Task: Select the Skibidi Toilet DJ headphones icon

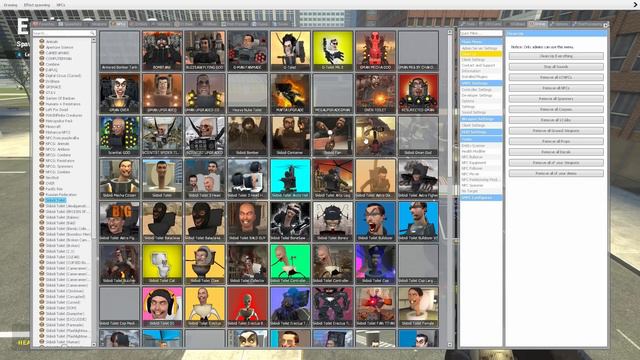Action: point(162,306)
